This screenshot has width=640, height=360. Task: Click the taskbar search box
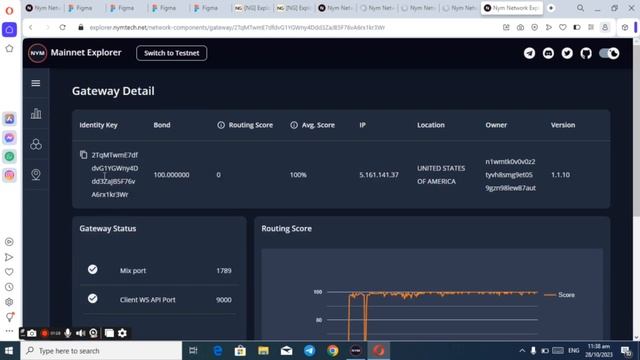101,351
